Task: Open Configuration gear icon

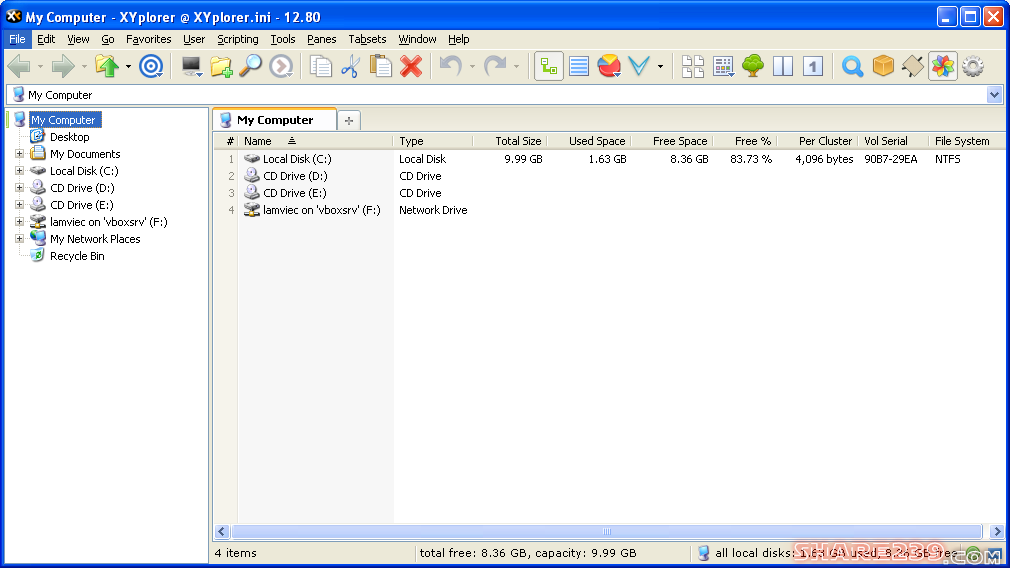Action: [973, 66]
